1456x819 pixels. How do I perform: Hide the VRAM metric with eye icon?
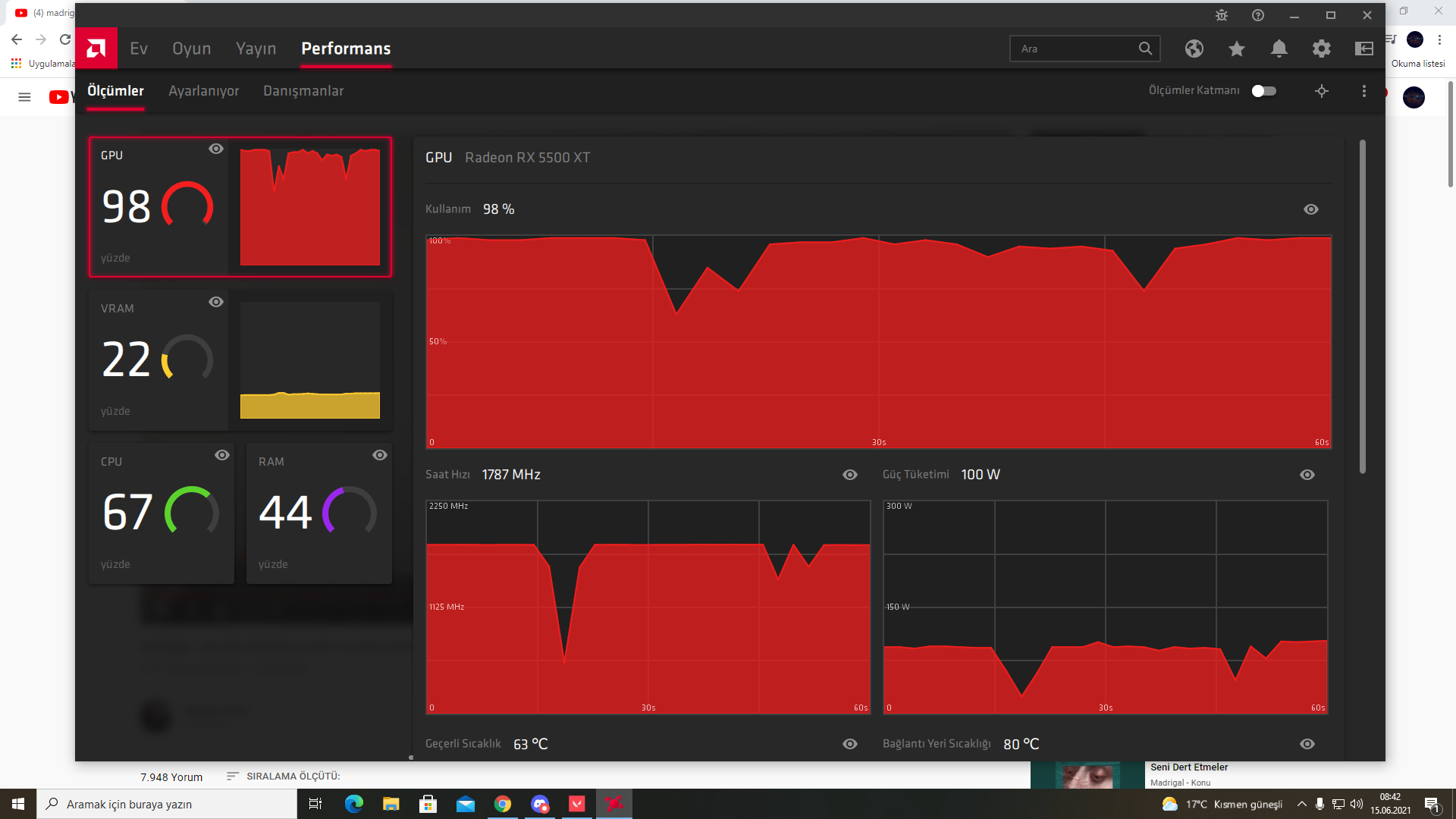coord(216,302)
